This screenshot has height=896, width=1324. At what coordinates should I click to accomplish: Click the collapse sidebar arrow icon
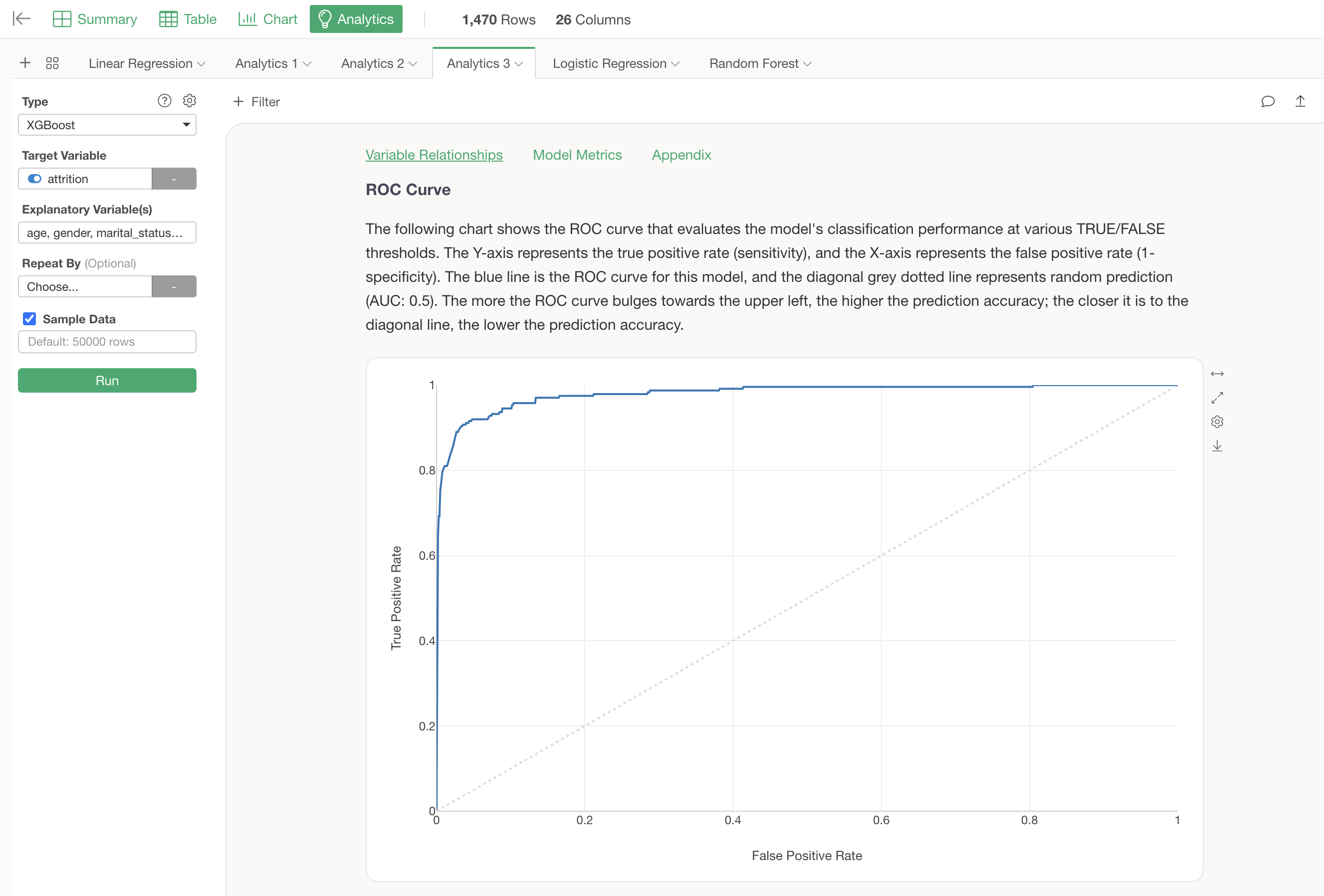(21, 19)
